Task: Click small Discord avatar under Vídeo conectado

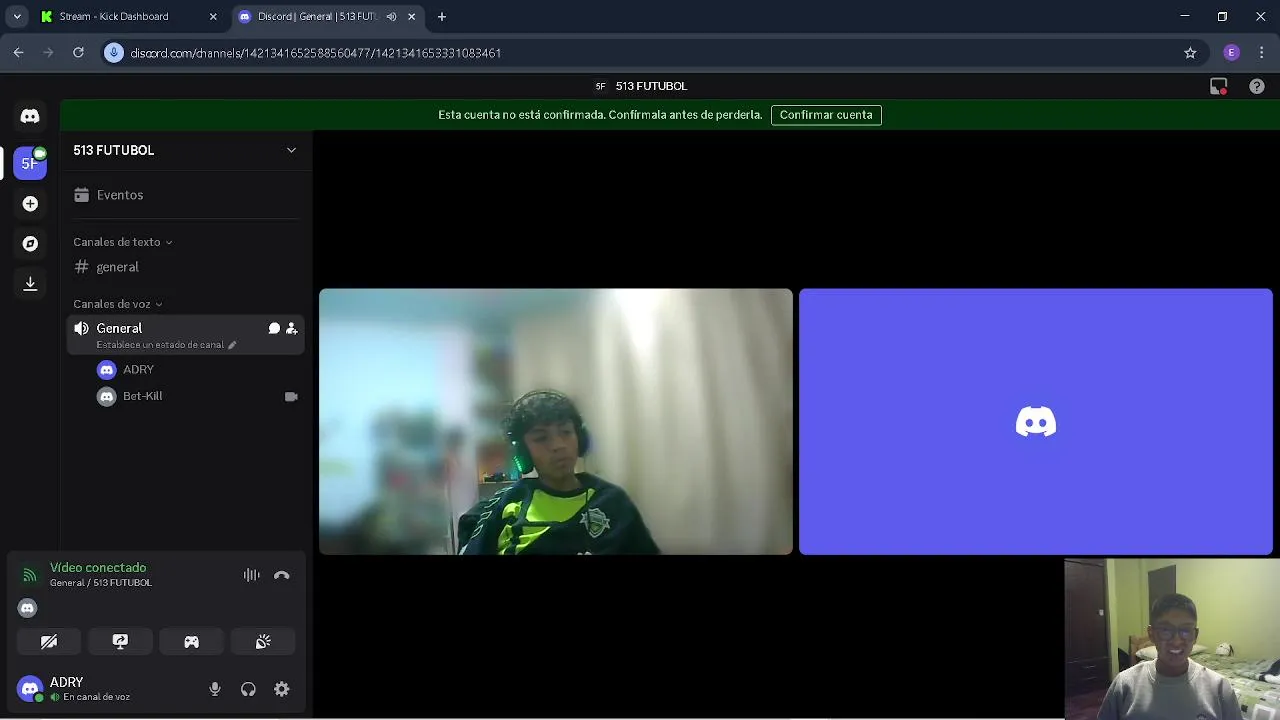Action: click(x=27, y=608)
